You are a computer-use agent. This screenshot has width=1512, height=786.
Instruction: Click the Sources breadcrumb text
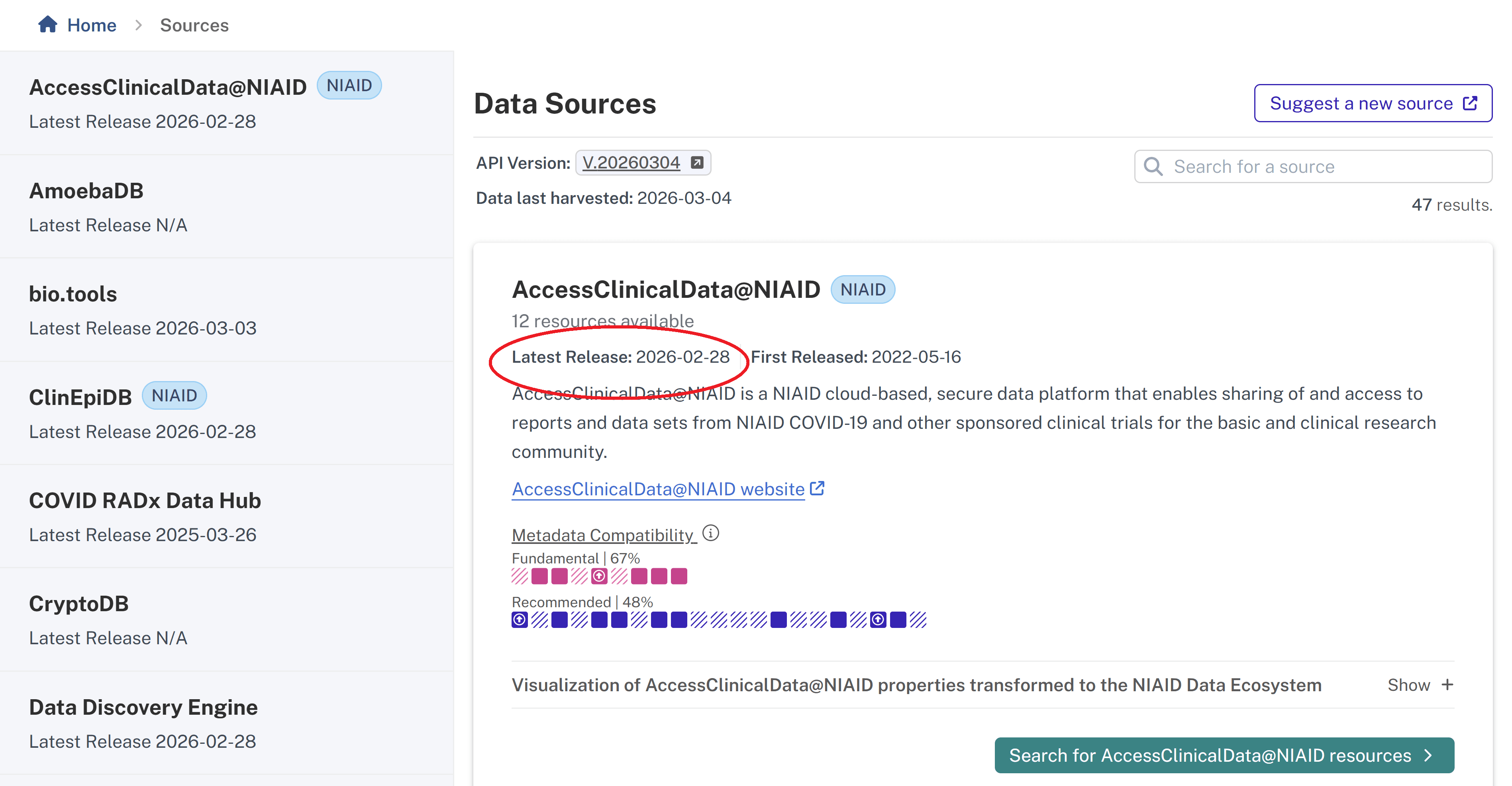[x=194, y=25]
